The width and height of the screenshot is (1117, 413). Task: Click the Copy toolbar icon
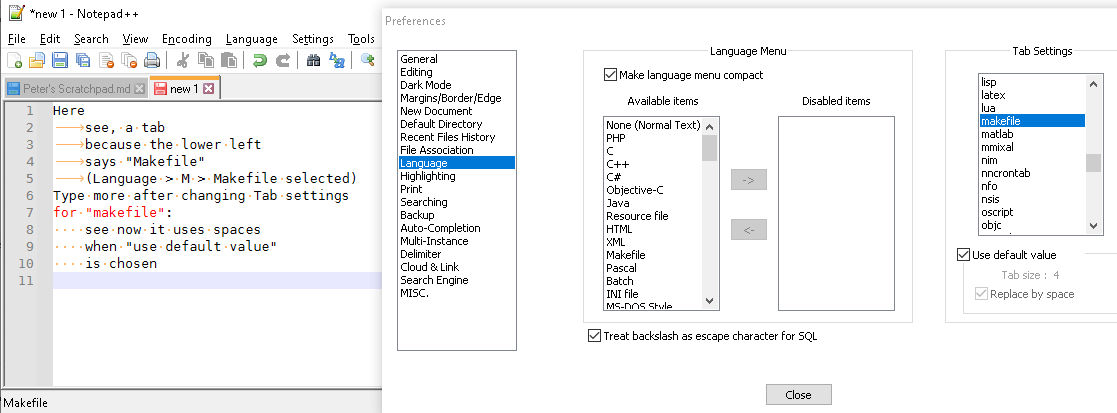pyautogui.click(x=205, y=61)
